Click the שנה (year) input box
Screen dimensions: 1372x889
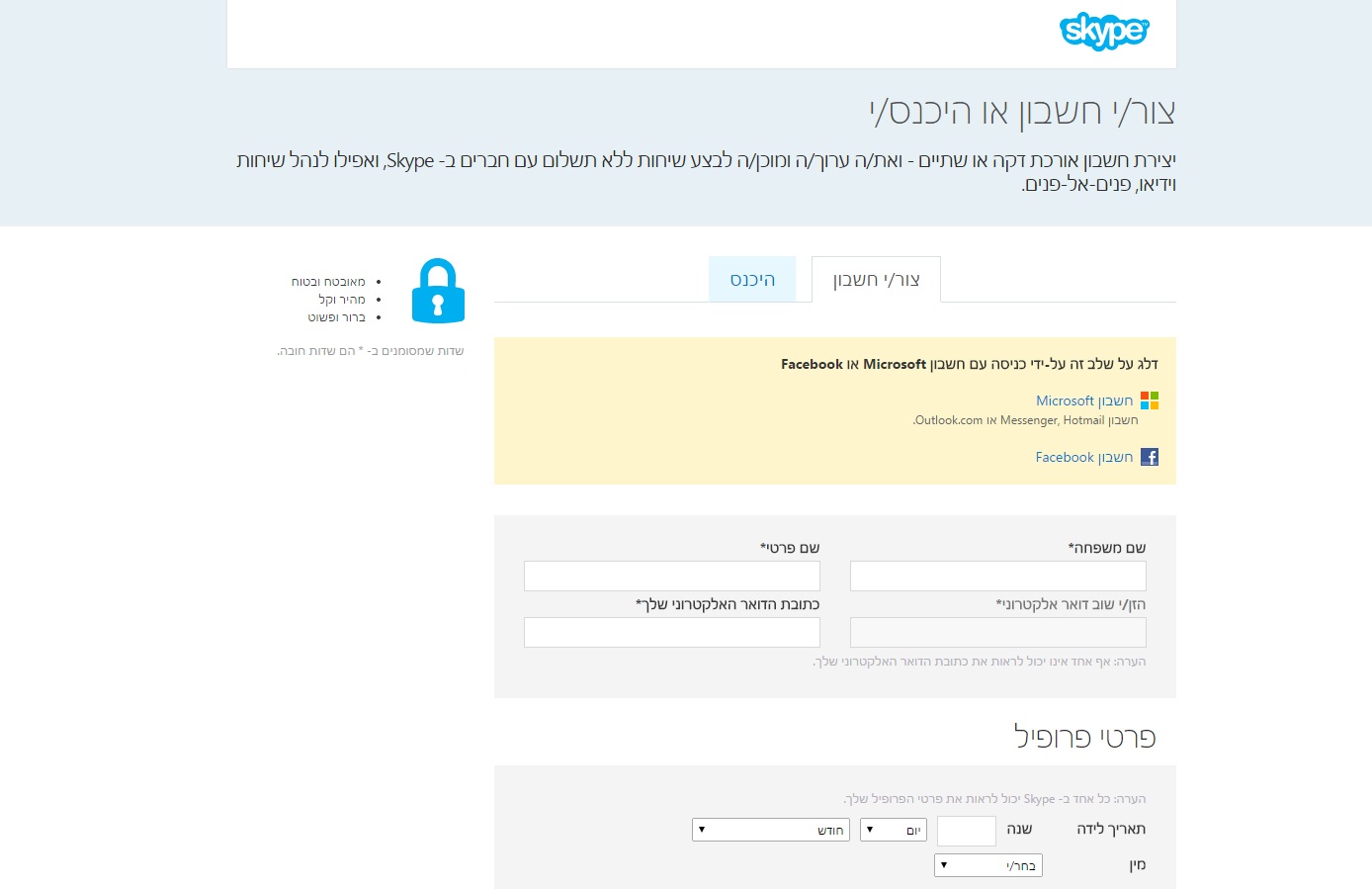966,831
